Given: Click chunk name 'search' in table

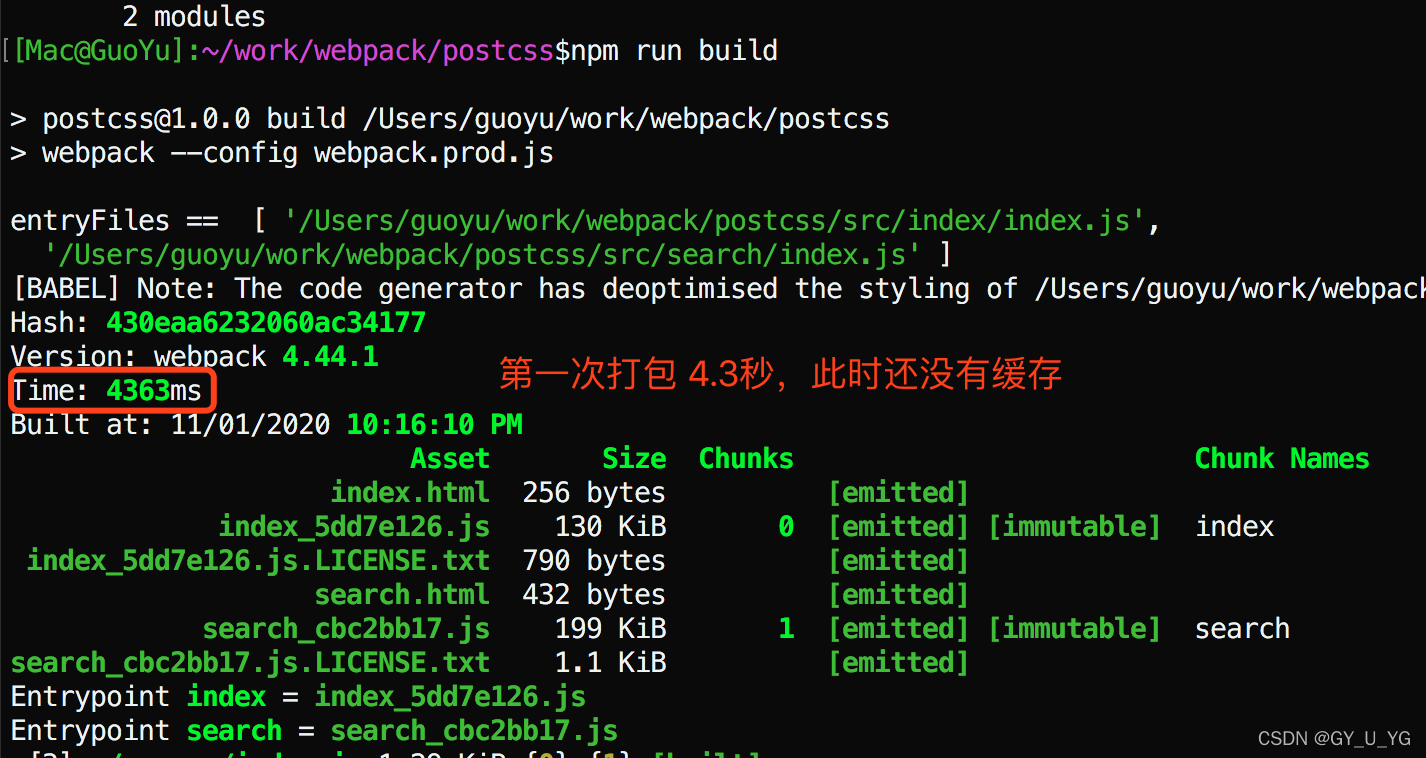Looking at the screenshot, I should pos(1242,629).
